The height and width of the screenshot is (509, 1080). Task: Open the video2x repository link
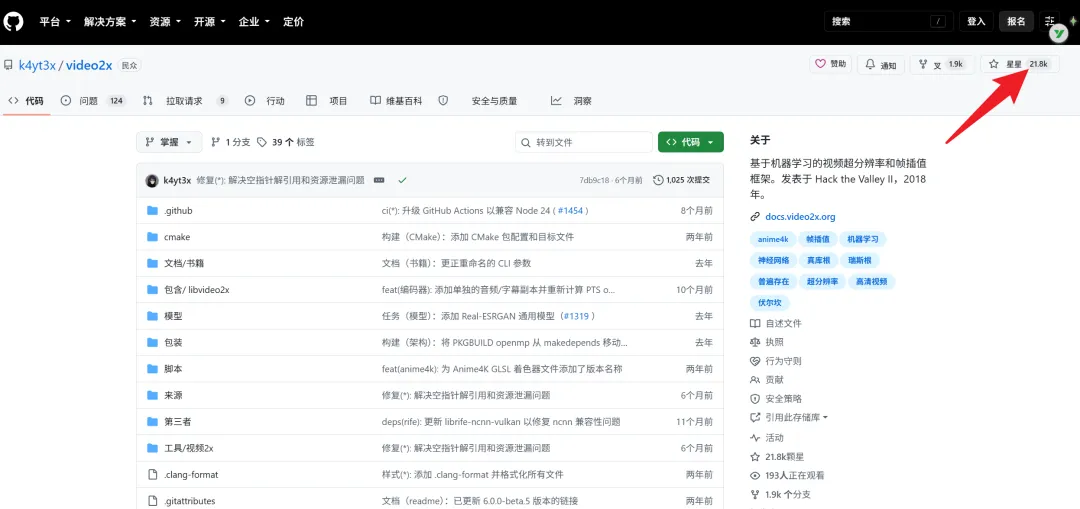click(x=89, y=65)
